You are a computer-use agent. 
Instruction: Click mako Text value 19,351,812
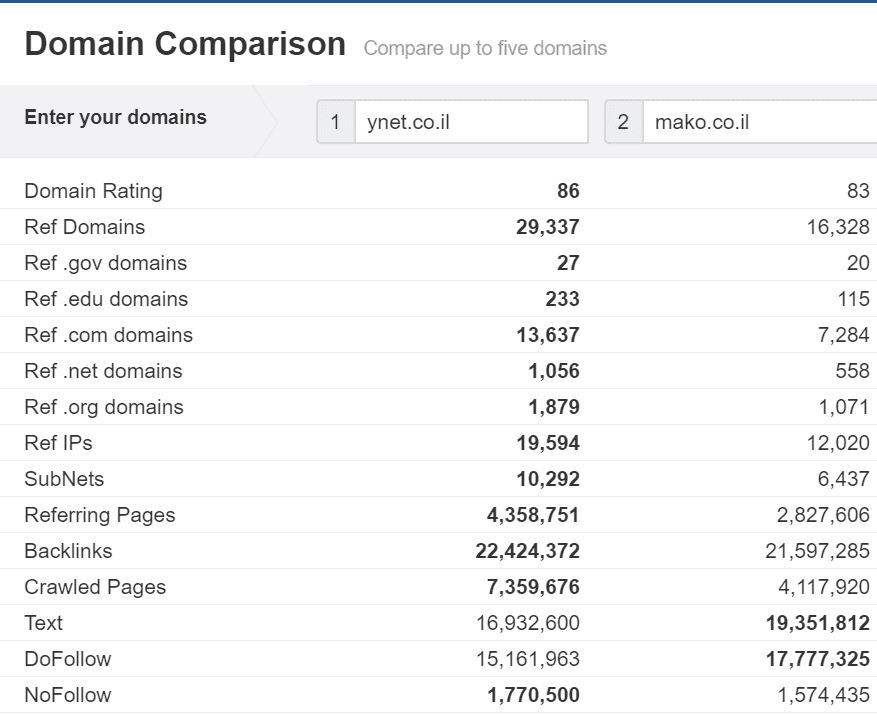point(818,623)
